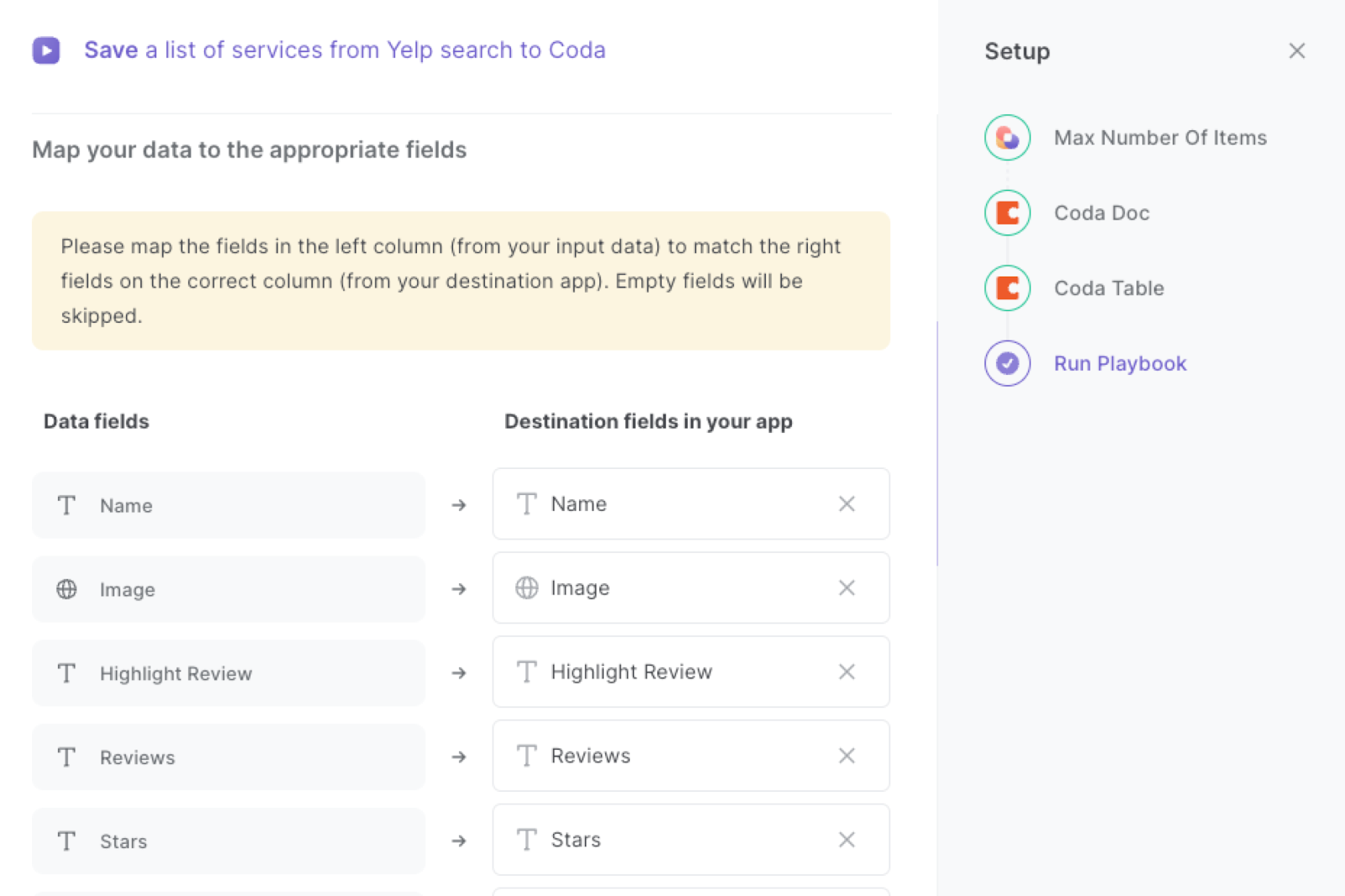The width and height of the screenshot is (1345, 896).
Task: Click the yellow mapping instructions notice
Action: (461, 281)
